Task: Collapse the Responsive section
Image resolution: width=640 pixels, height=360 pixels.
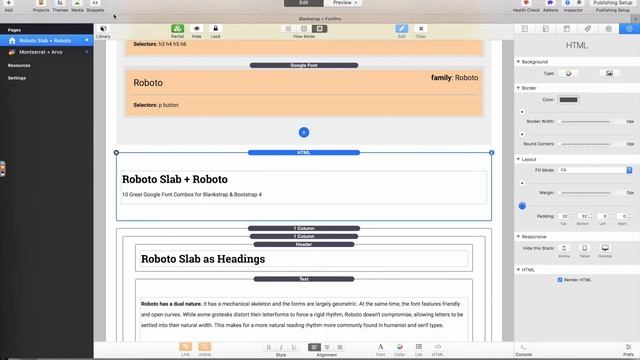Action: (x=518, y=236)
